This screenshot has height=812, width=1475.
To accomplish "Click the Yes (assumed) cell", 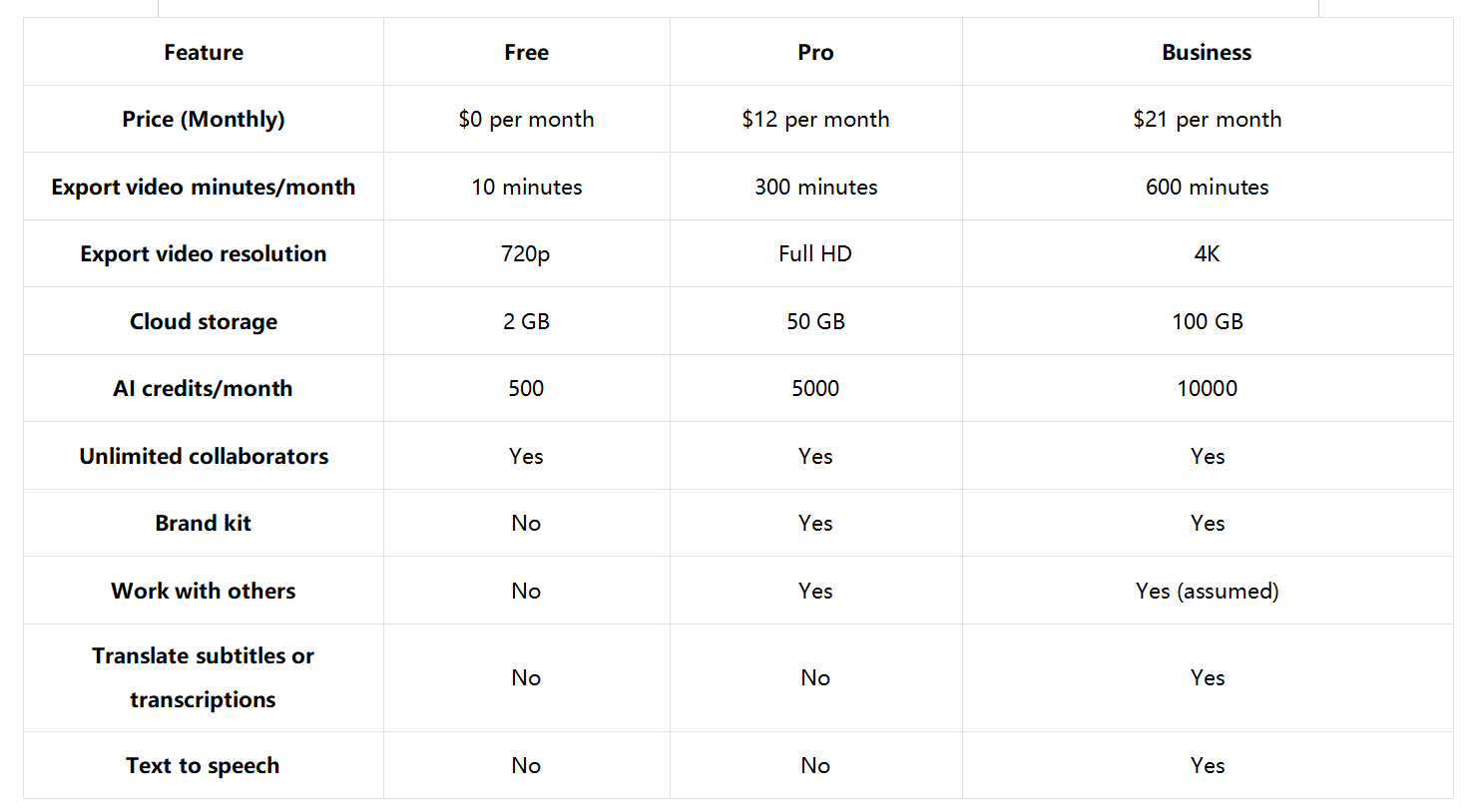I will coord(1207,592).
